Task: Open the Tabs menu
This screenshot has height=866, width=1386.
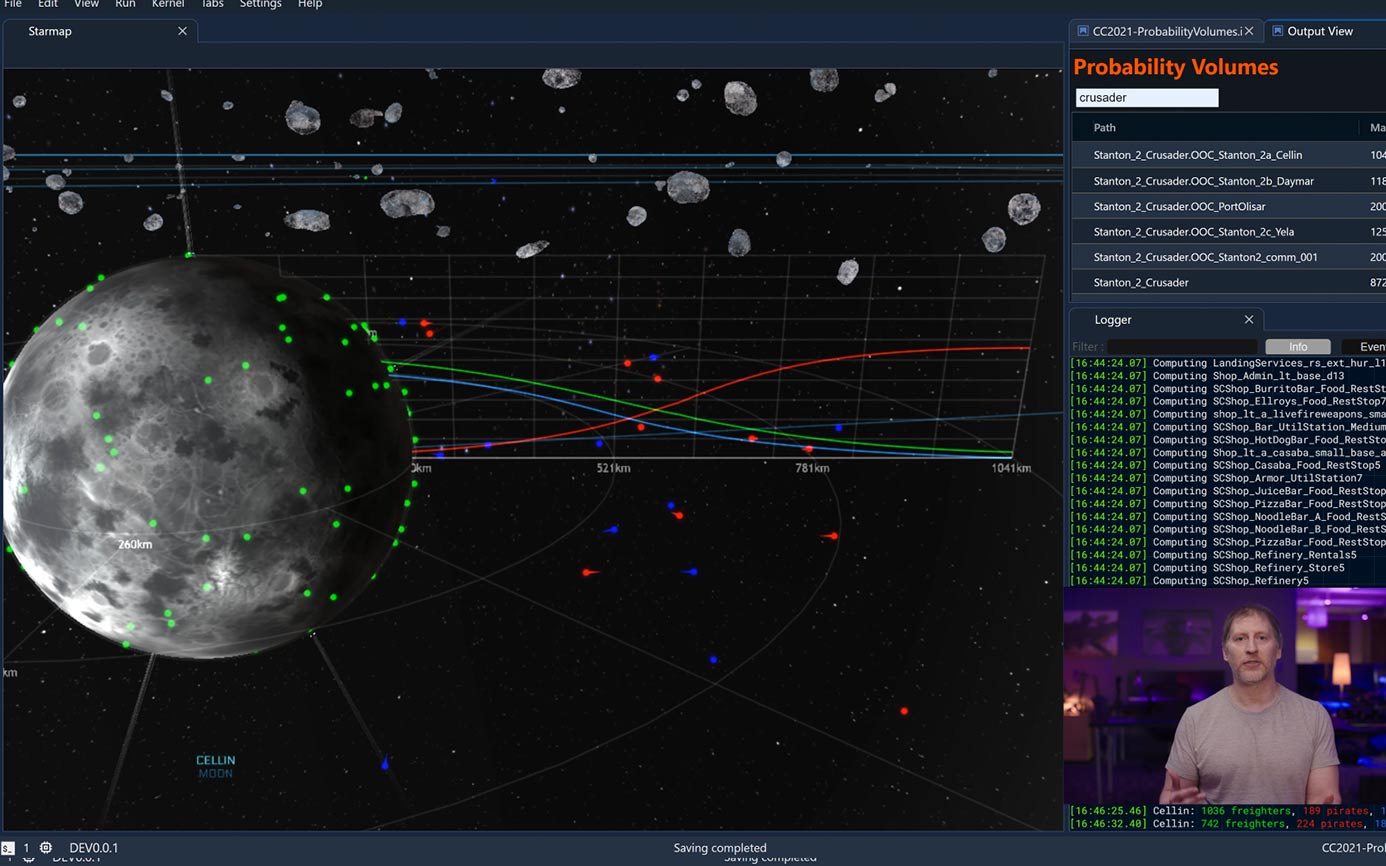Action: pos(212,4)
